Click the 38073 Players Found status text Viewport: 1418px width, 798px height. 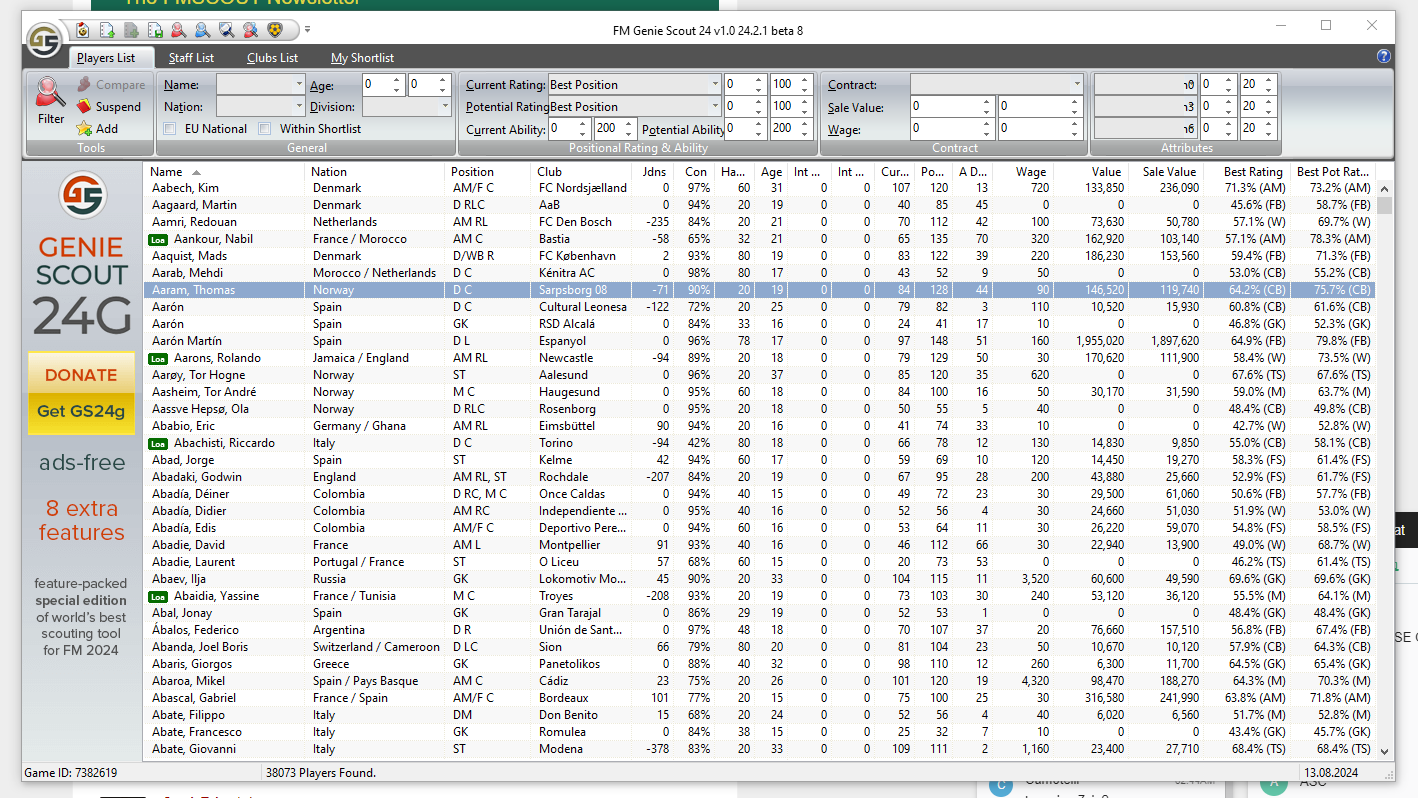click(321, 773)
